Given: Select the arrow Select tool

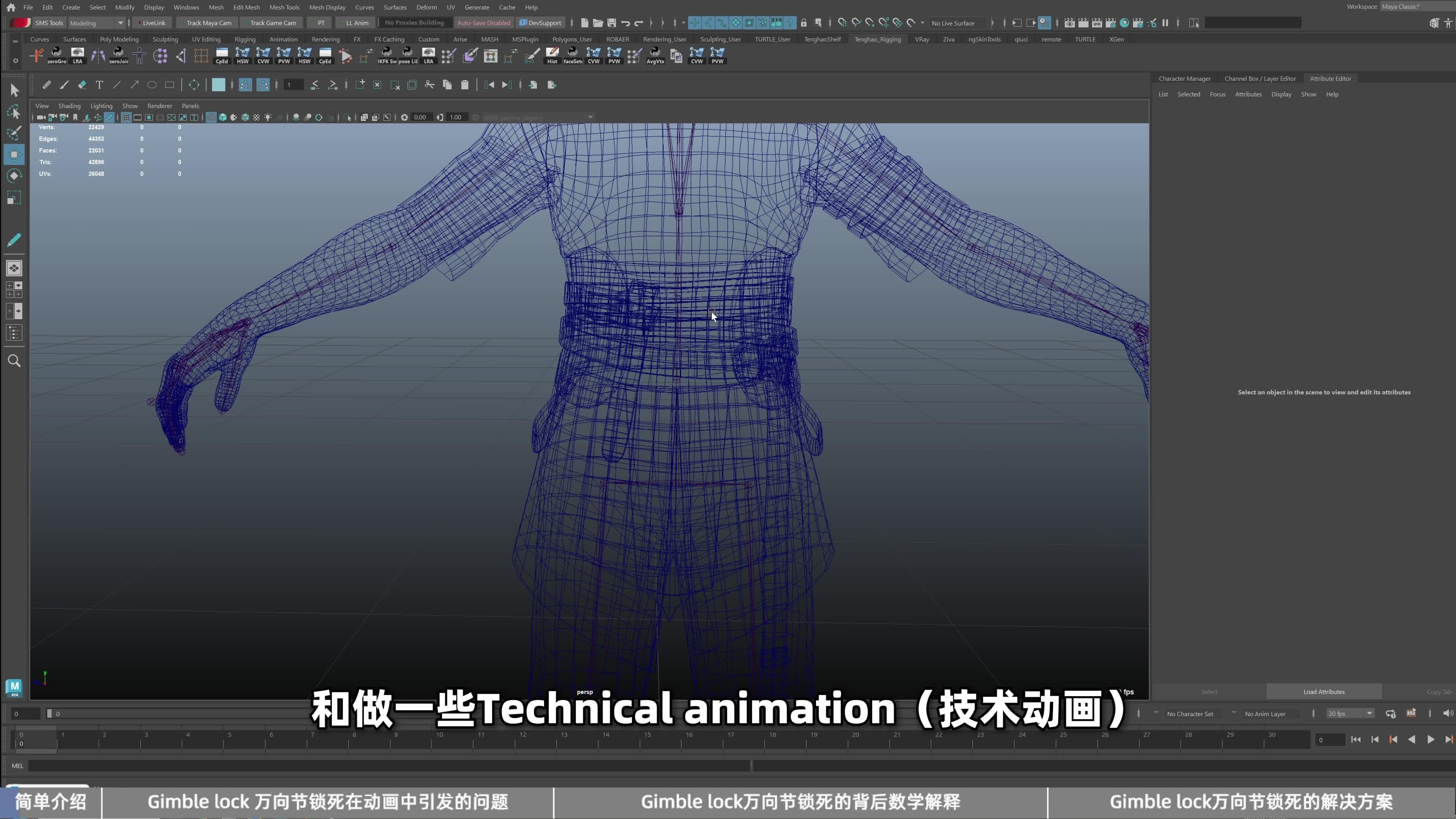Looking at the screenshot, I should coord(14,91).
